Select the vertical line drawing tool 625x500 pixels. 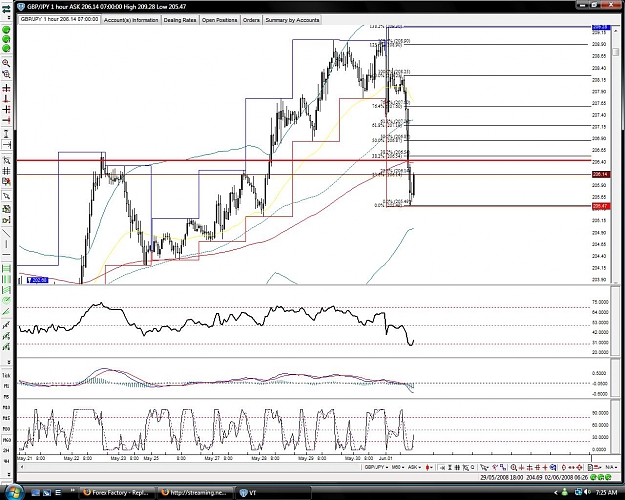(6, 244)
